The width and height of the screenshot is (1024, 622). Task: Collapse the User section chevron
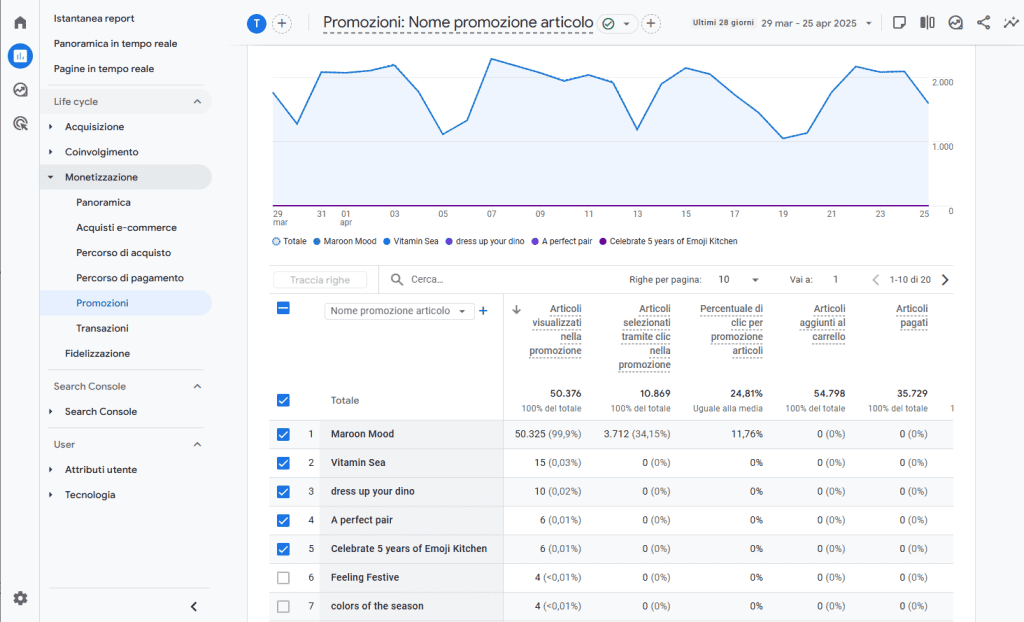click(197, 444)
